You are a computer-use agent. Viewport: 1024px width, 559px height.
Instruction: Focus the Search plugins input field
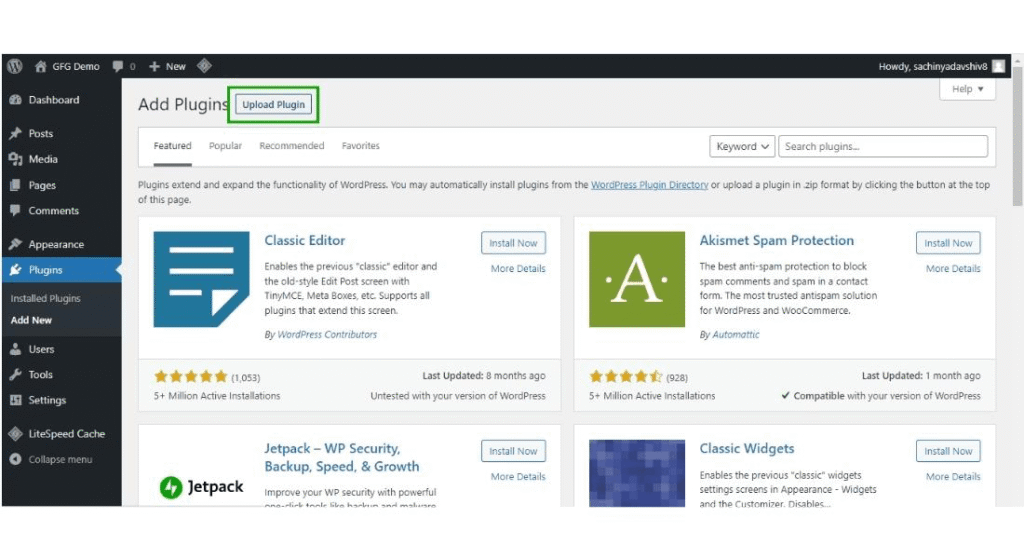pos(883,146)
